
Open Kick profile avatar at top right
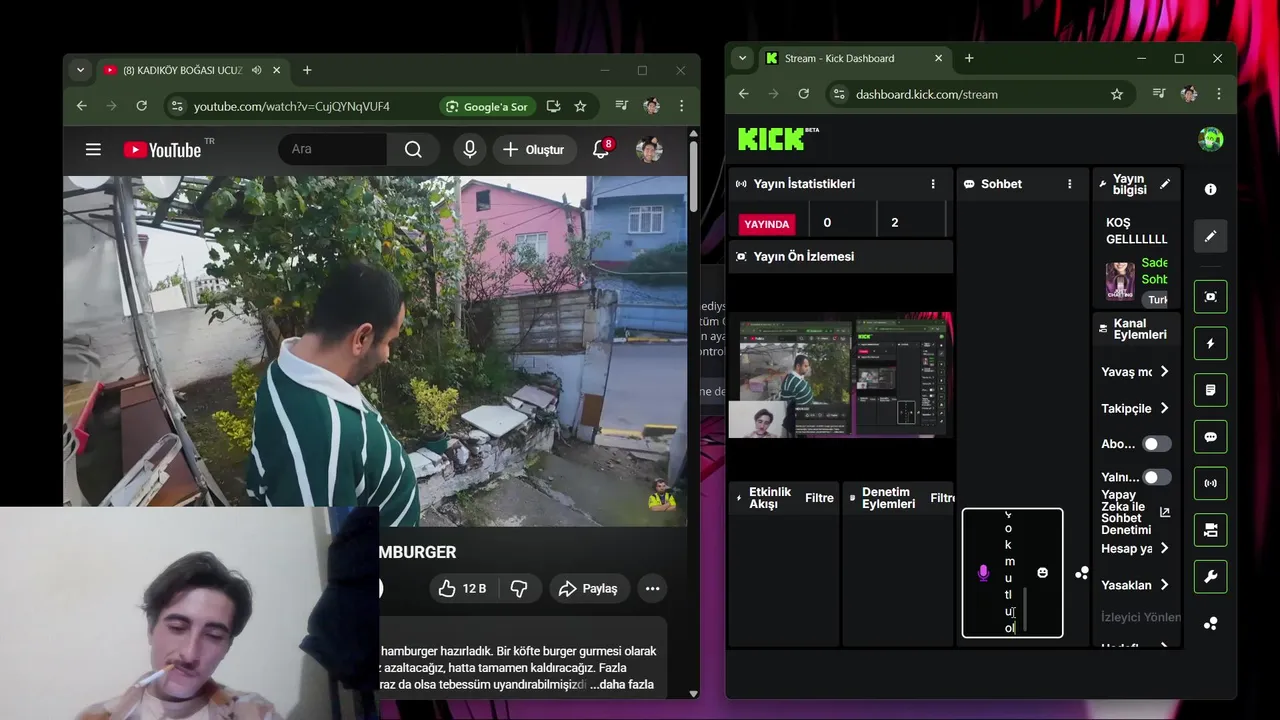pos(1210,139)
